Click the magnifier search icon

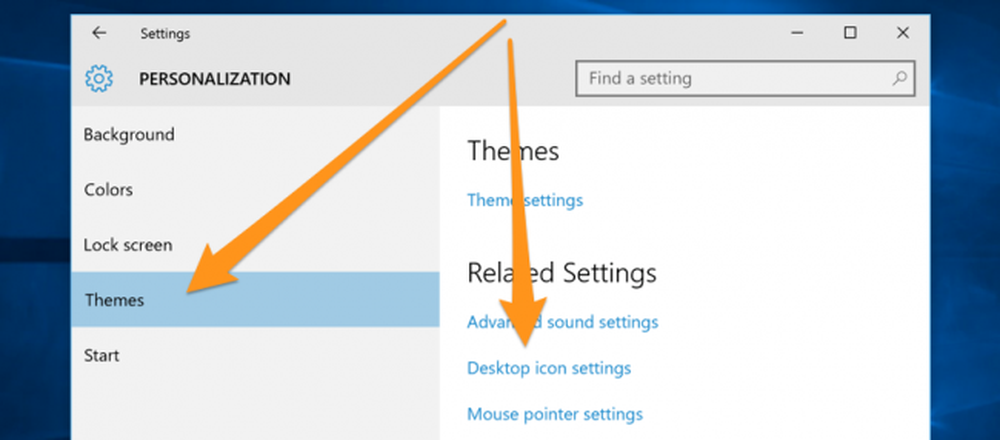tap(899, 78)
